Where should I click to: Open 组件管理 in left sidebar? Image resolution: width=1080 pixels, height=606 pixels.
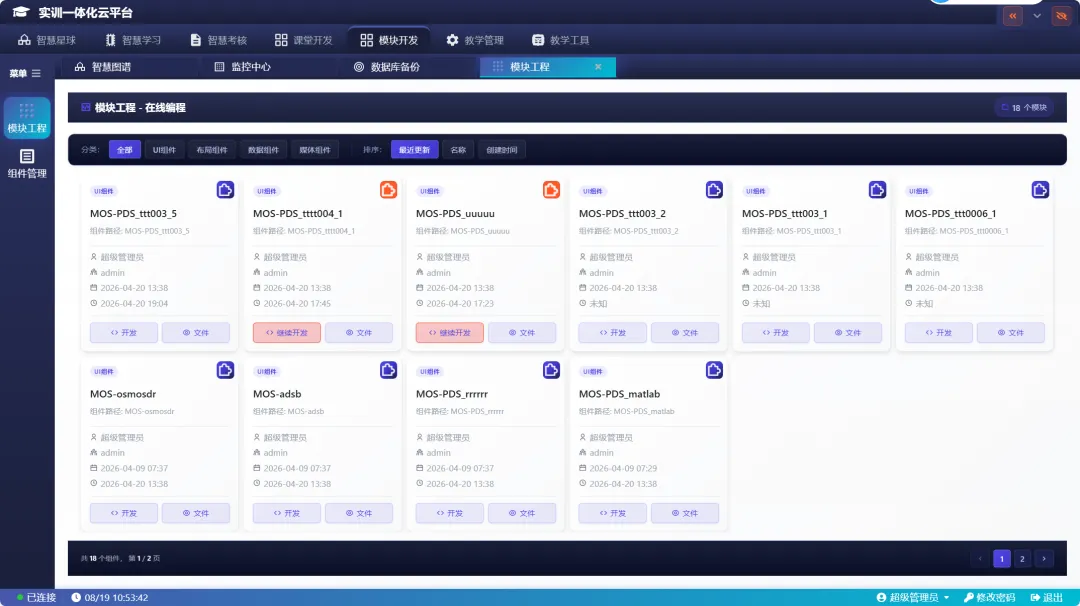pyautogui.click(x=27, y=164)
